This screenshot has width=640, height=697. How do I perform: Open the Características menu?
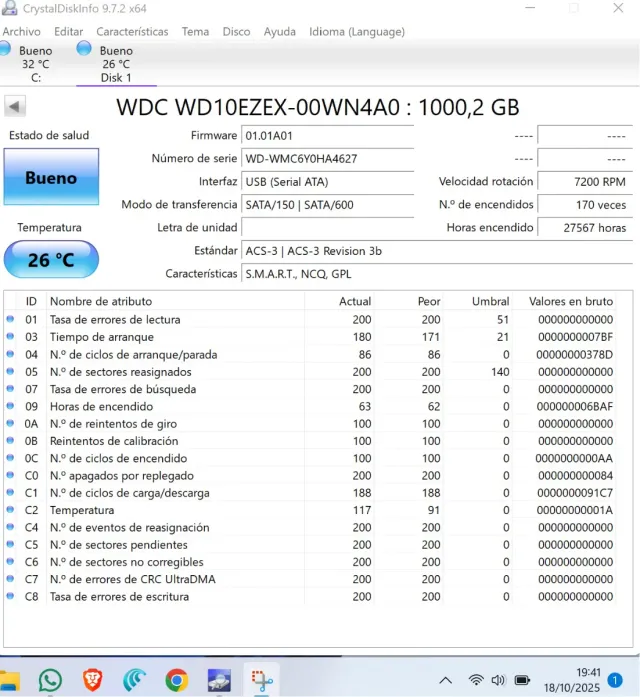(x=132, y=32)
